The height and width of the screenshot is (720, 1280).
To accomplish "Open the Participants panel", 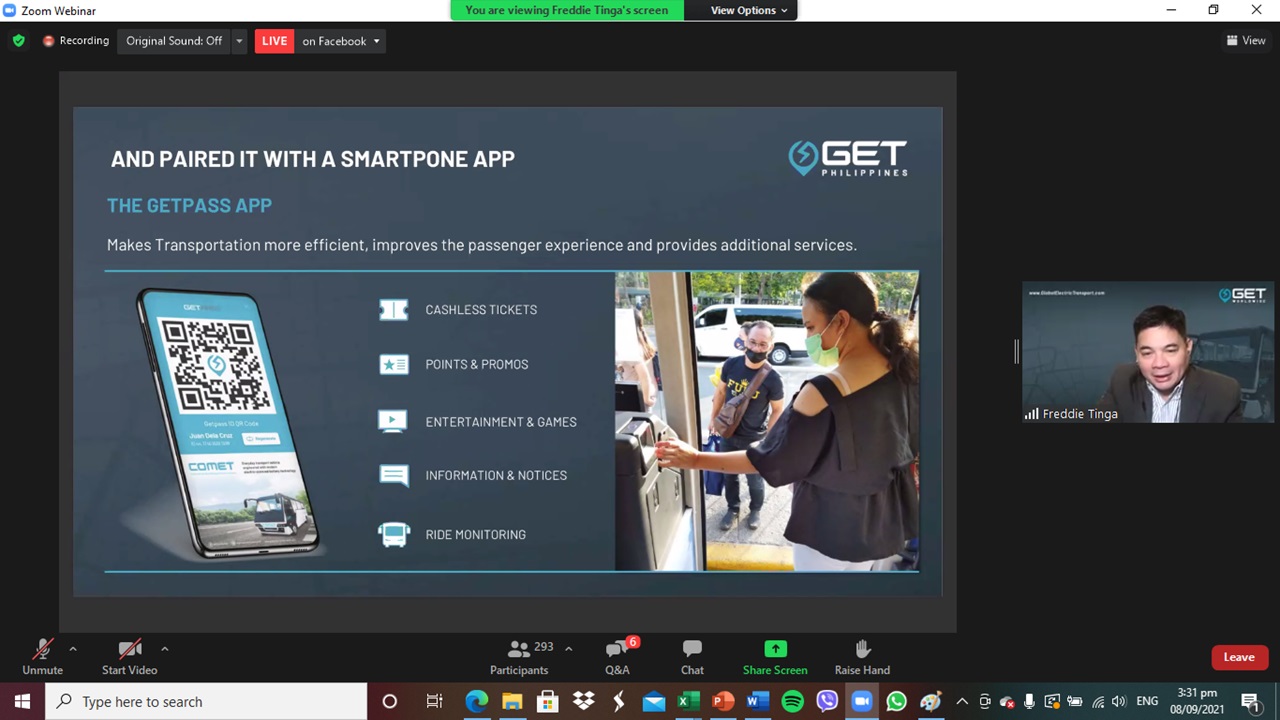I will [x=519, y=658].
